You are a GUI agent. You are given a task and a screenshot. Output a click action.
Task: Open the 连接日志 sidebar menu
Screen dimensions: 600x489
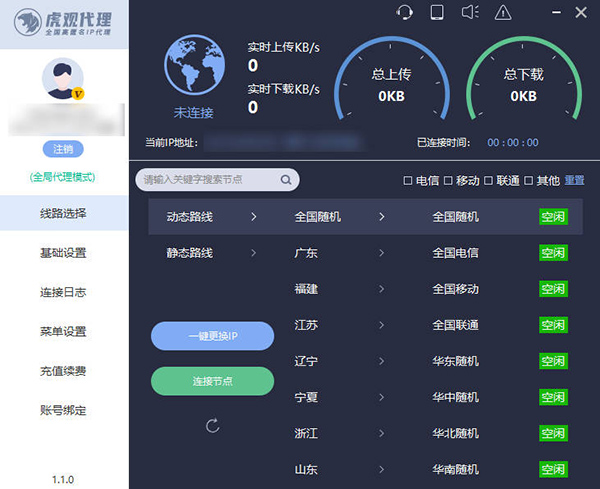(x=63, y=292)
